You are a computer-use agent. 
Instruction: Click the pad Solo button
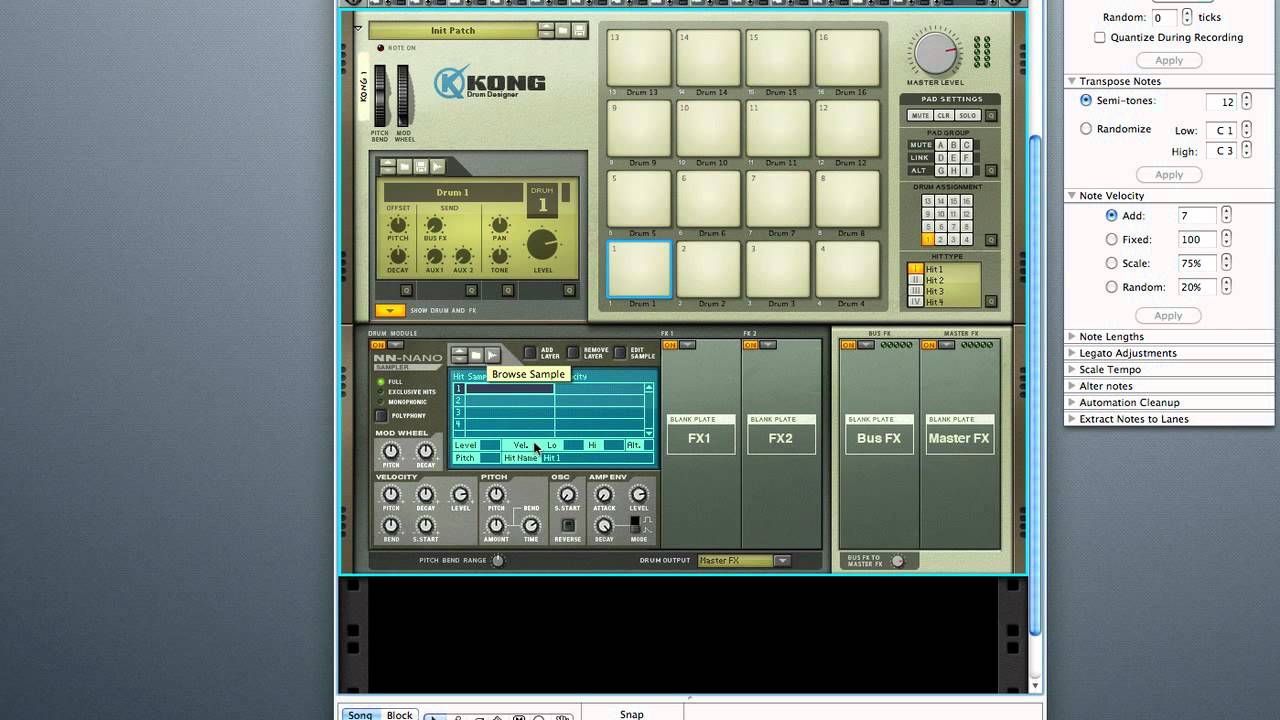[968, 116]
